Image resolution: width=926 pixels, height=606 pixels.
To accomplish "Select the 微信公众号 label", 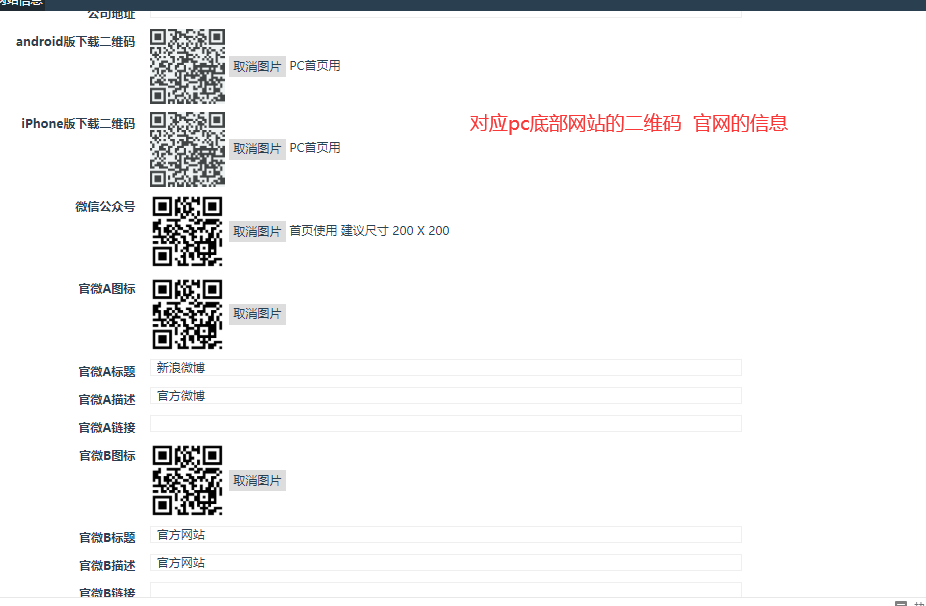I will 105,207.
